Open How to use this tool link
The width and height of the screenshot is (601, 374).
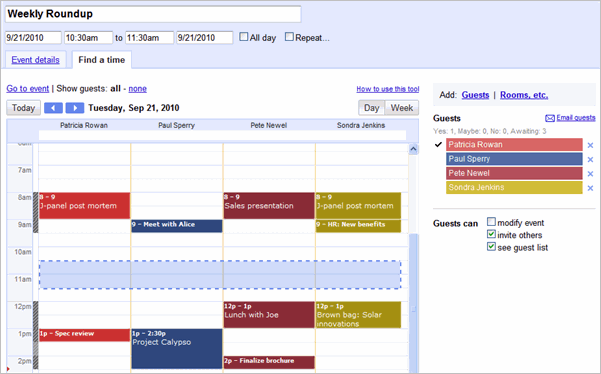pyautogui.click(x=388, y=89)
